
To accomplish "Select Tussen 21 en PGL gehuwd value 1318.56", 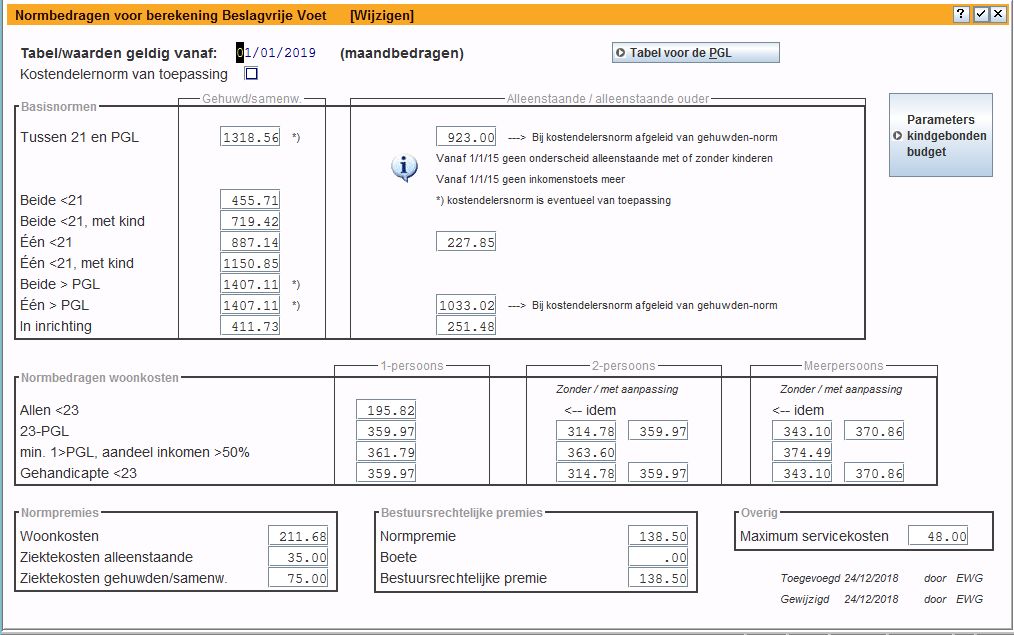I will (x=250, y=136).
